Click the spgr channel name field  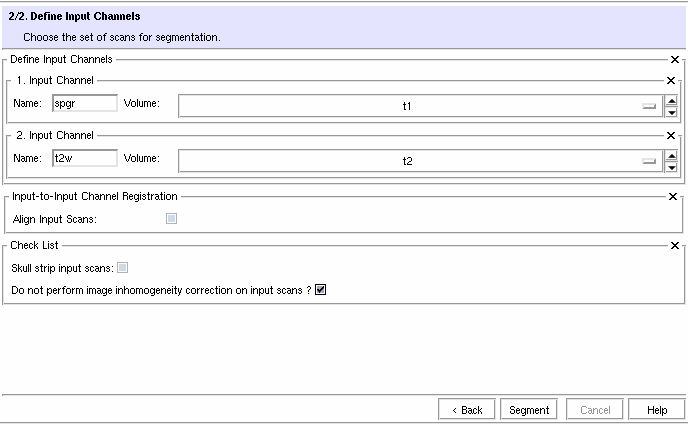[x=84, y=103]
